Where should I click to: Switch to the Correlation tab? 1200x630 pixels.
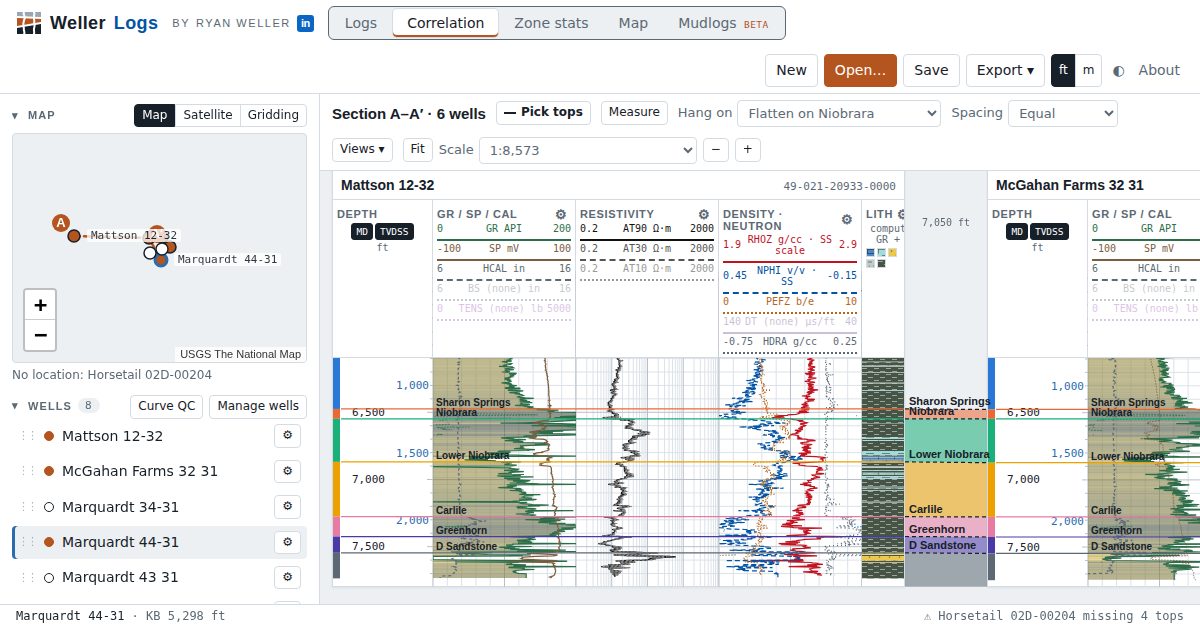point(446,23)
